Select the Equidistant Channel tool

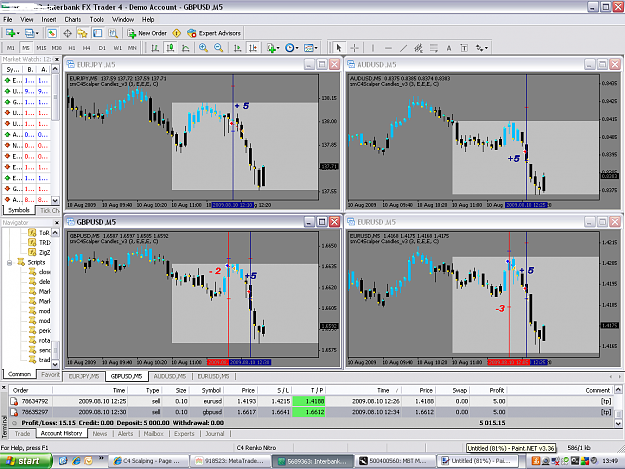[x=419, y=48]
